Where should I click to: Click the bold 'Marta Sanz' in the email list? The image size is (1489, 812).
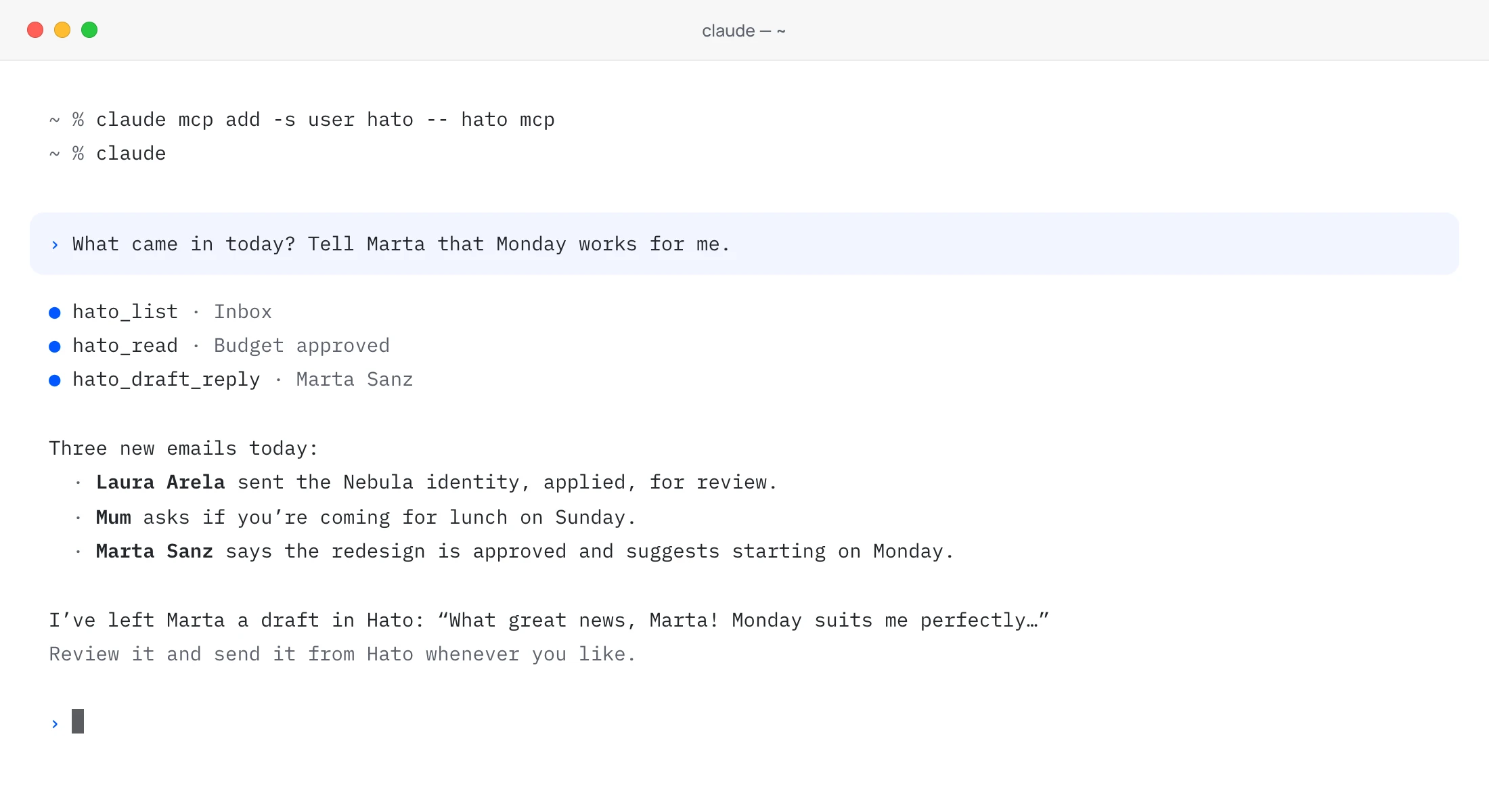[154, 551]
